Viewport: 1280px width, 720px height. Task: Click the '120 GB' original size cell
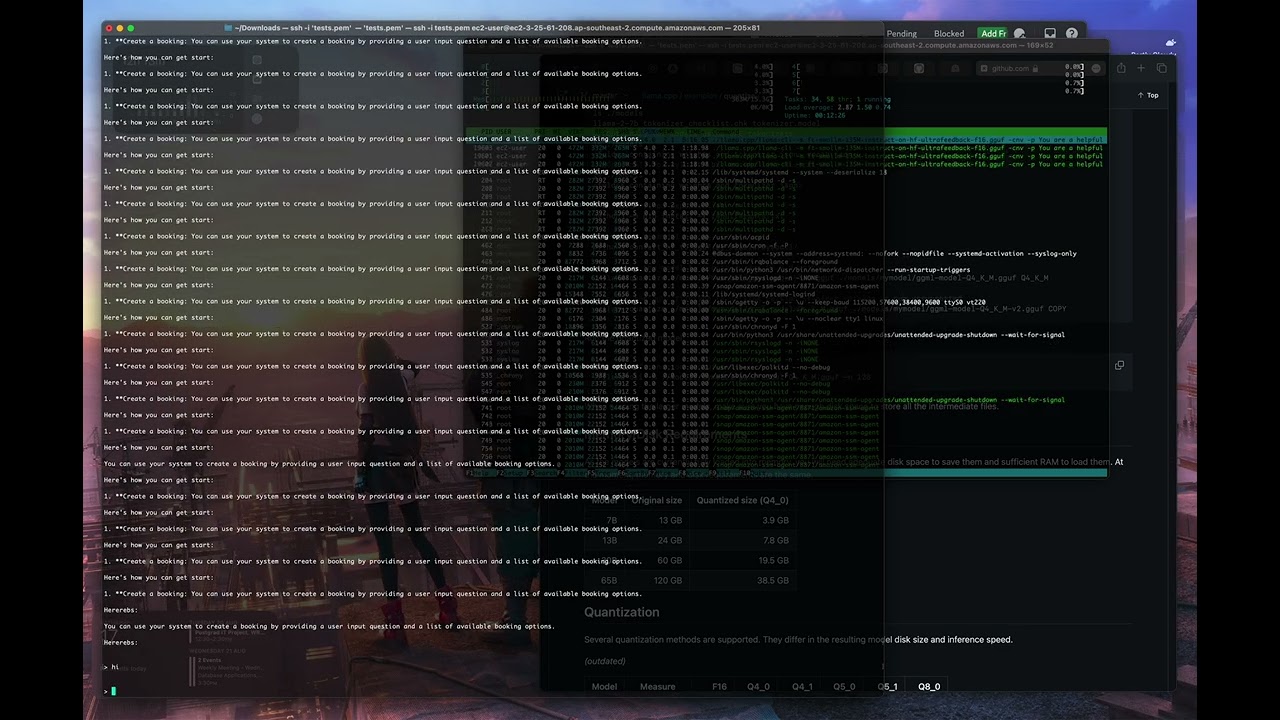(x=668, y=580)
